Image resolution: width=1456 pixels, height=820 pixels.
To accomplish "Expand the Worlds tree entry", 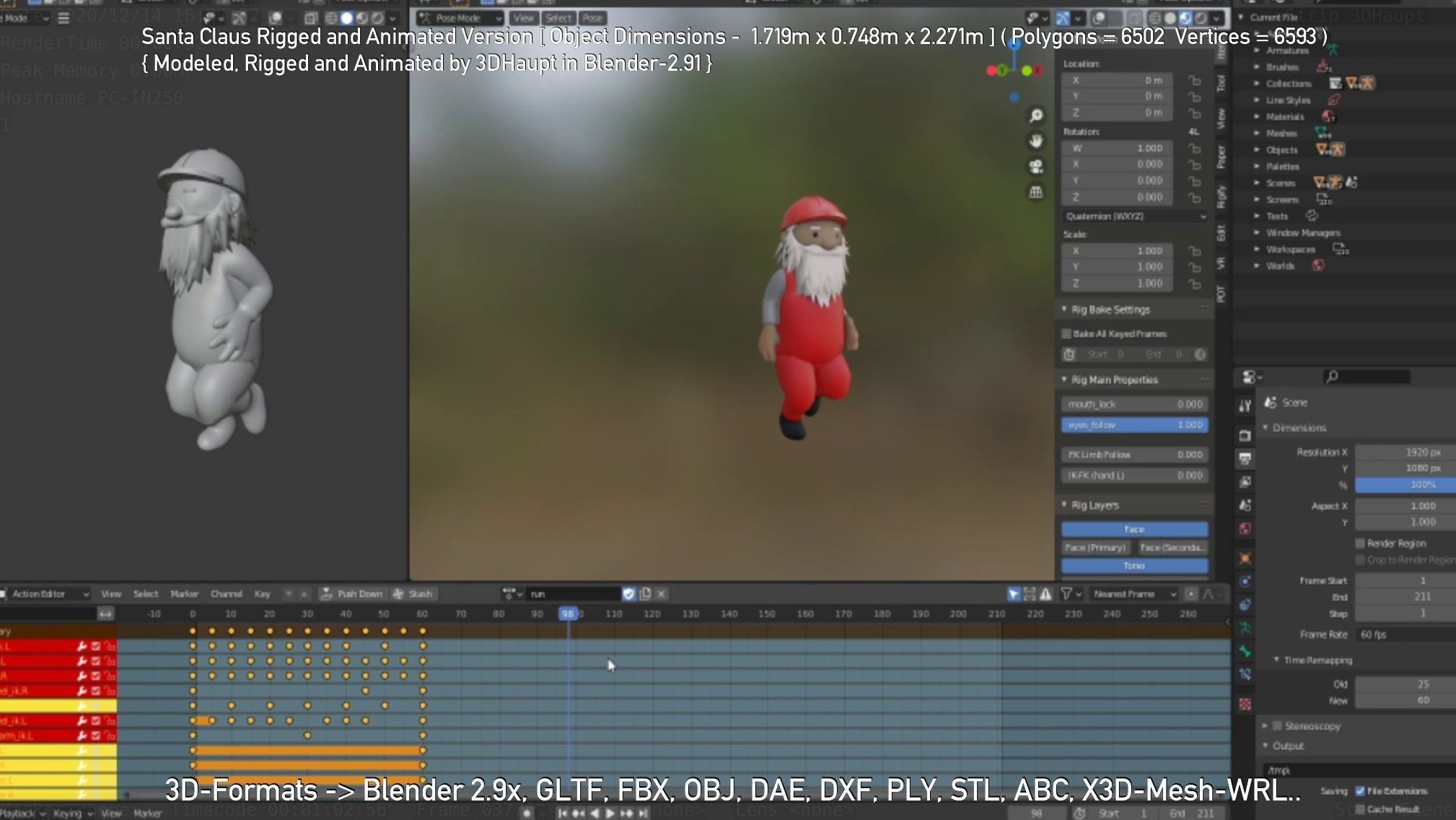I will 1257,266.
